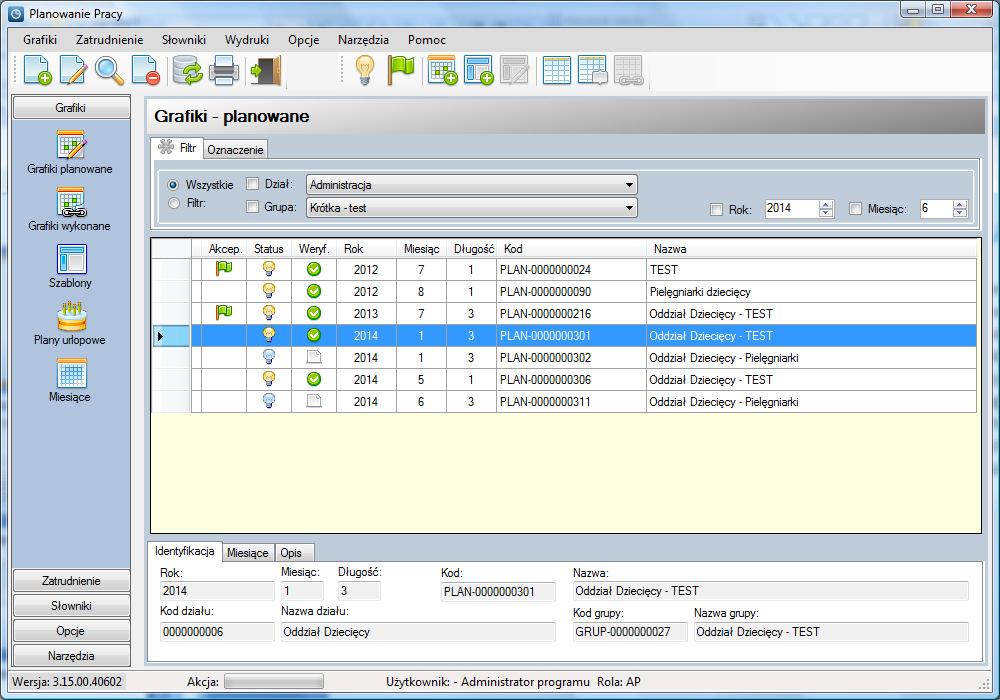Switch to the Filtr tab
The width and height of the screenshot is (1000, 700).
(177, 148)
